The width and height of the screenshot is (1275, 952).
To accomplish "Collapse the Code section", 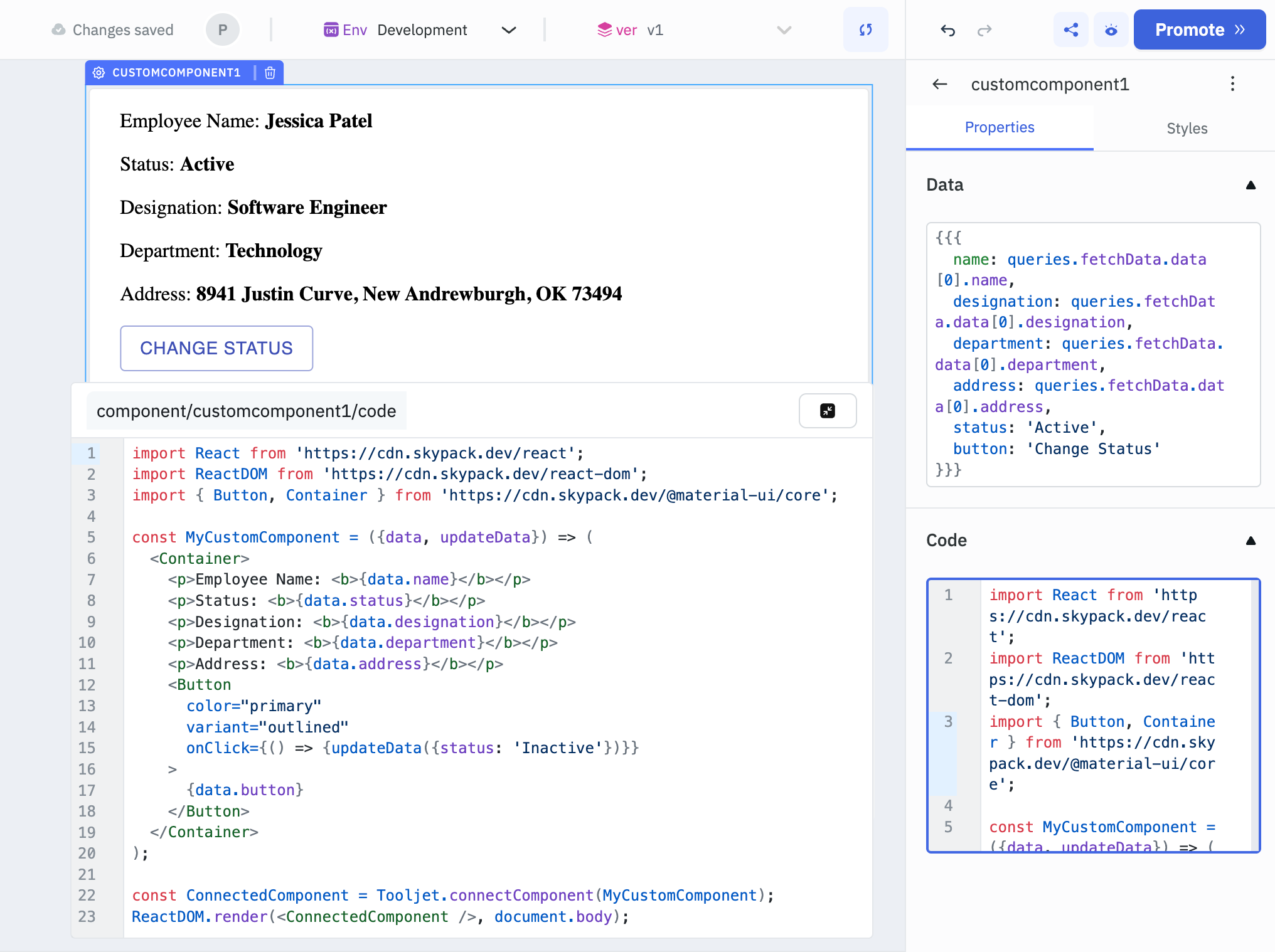I will 1251,540.
